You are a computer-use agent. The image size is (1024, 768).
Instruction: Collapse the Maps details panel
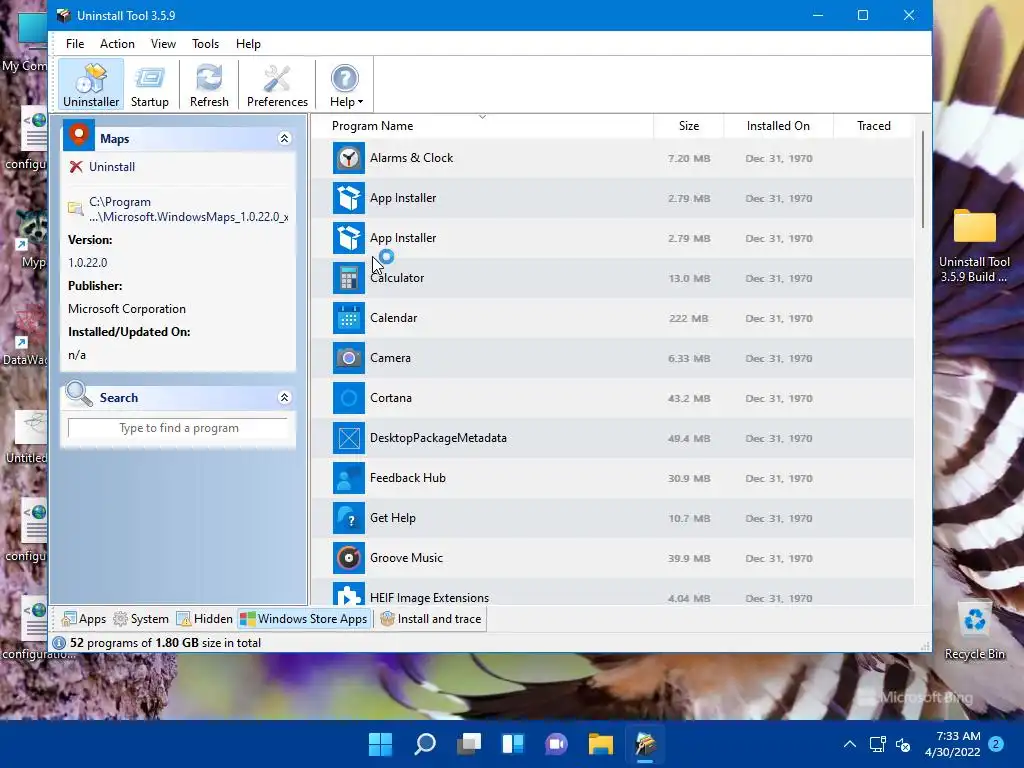284,138
